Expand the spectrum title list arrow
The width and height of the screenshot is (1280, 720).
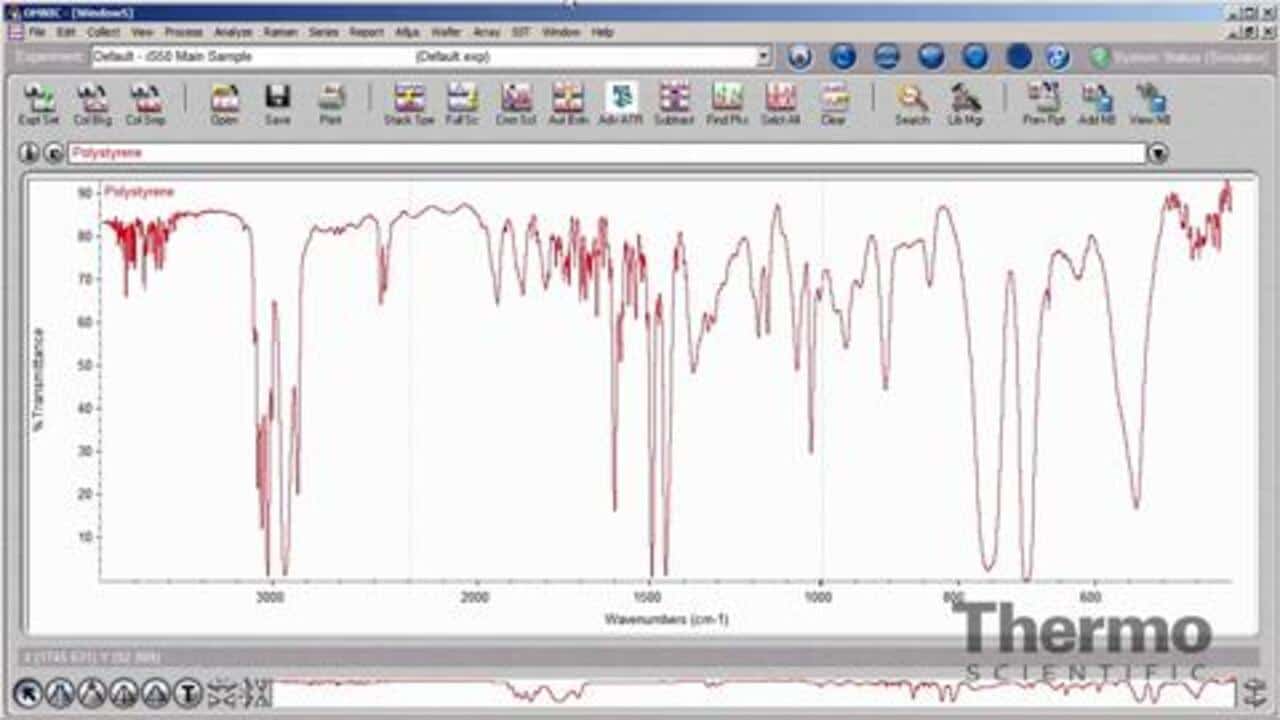(x=1158, y=154)
